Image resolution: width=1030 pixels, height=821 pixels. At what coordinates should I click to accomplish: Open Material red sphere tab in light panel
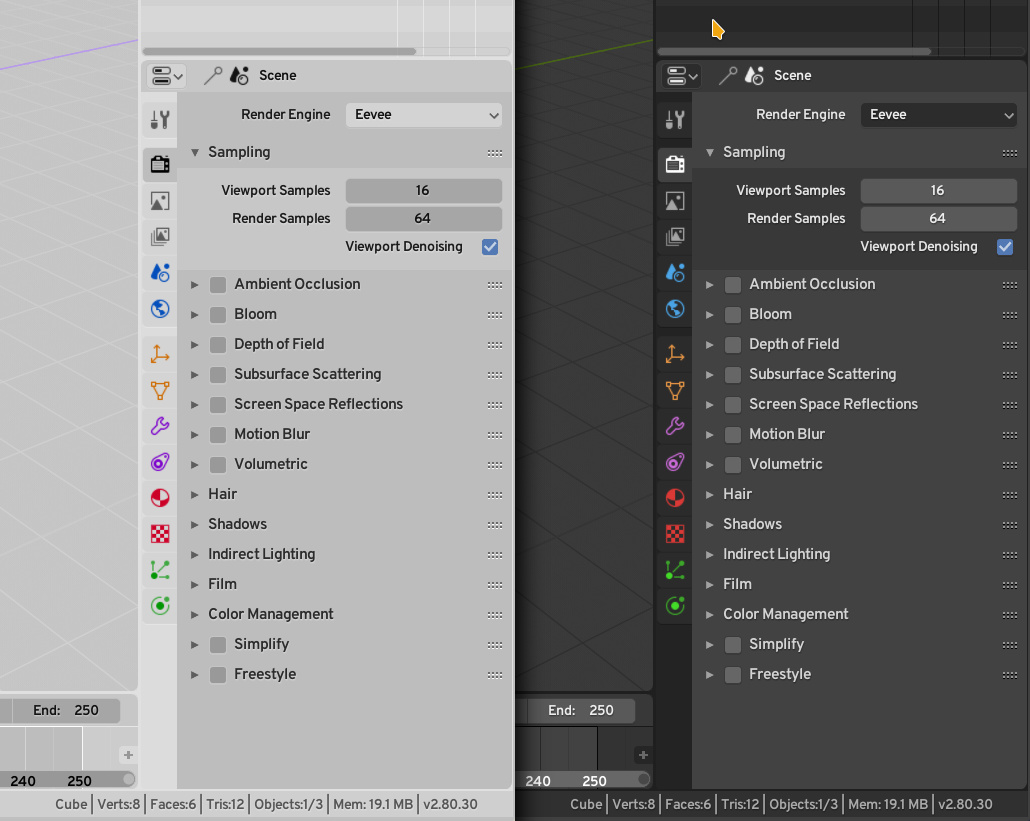coord(160,498)
